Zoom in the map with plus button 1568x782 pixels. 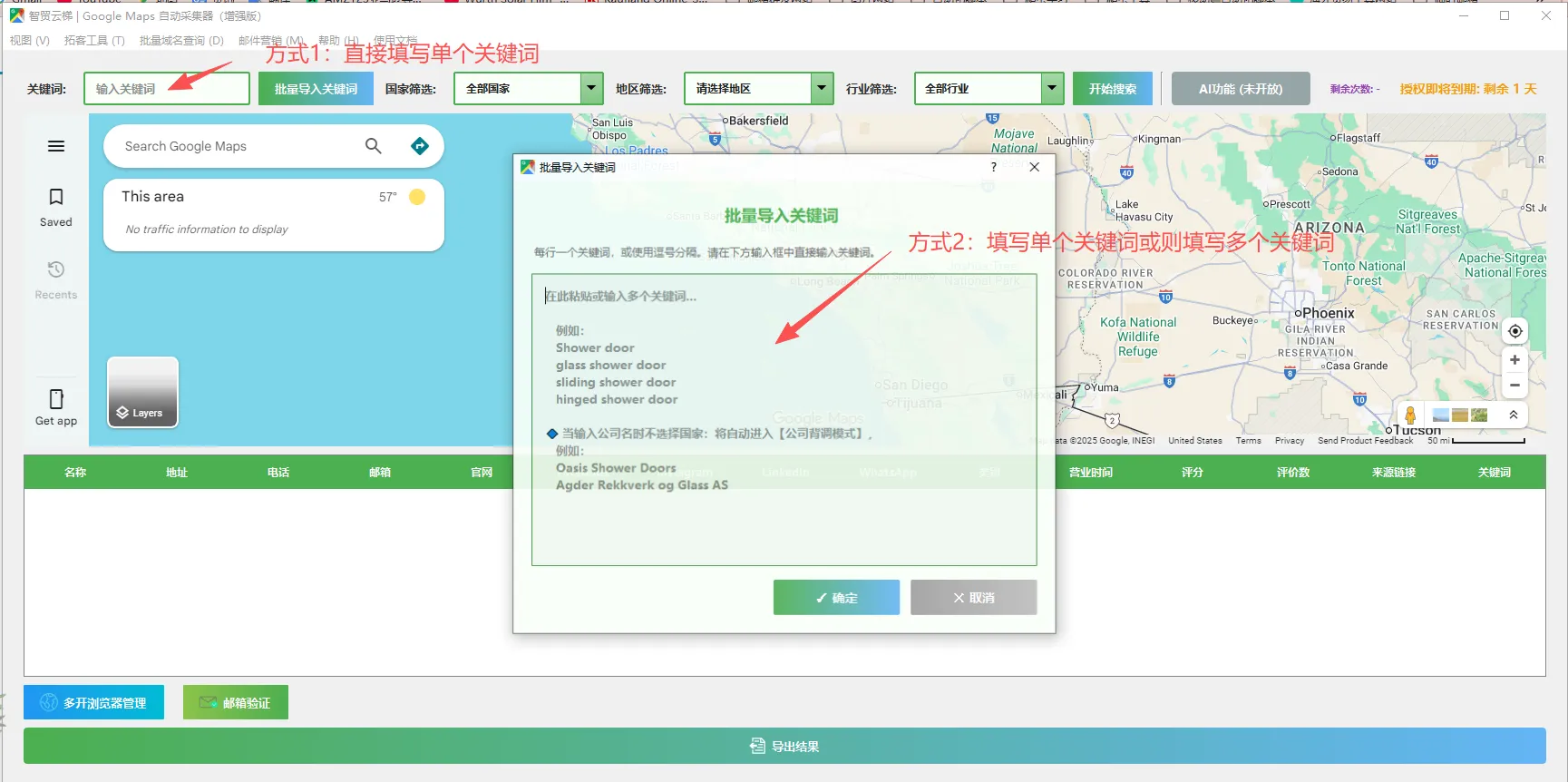pos(1514,360)
